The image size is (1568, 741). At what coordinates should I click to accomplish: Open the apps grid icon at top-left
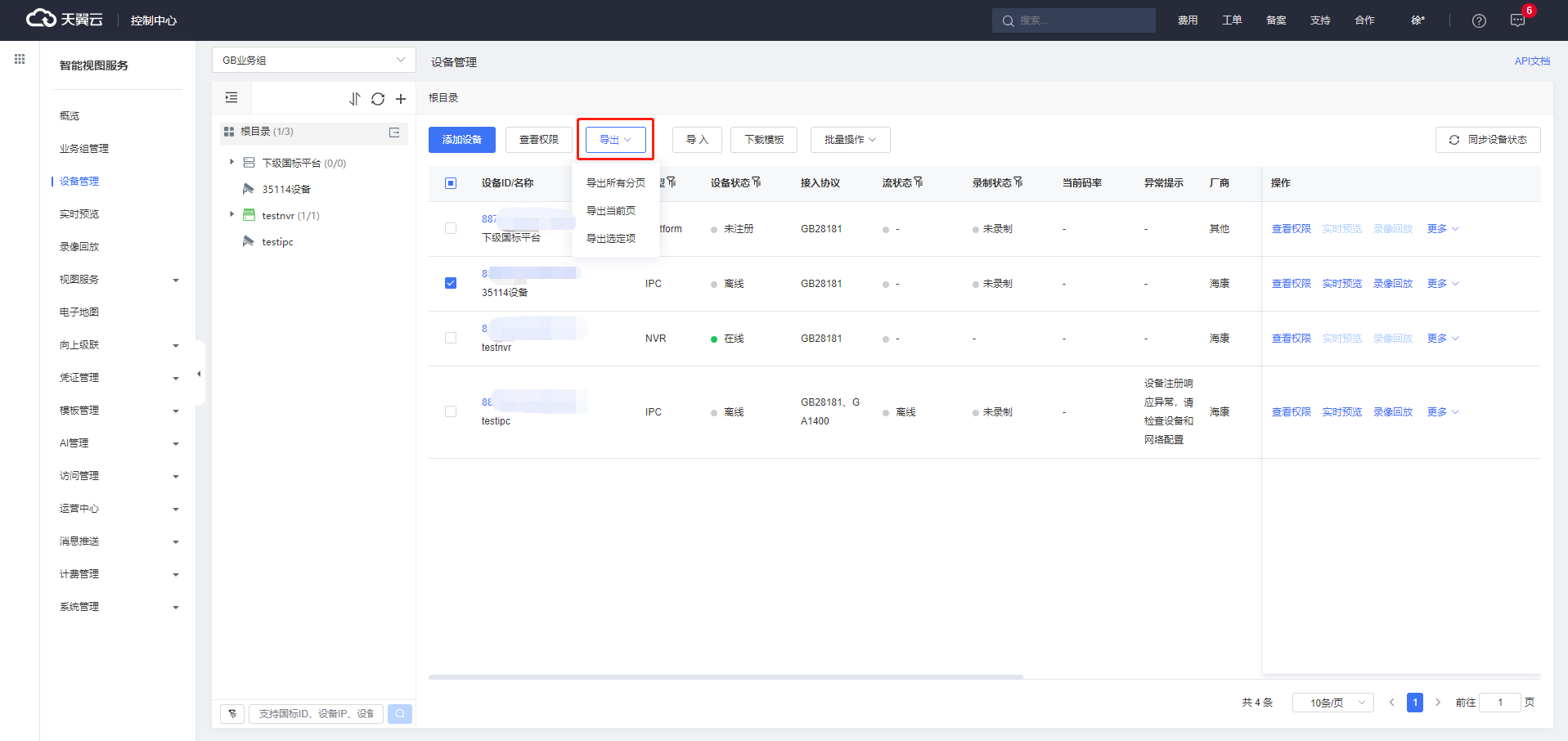coord(20,59)
